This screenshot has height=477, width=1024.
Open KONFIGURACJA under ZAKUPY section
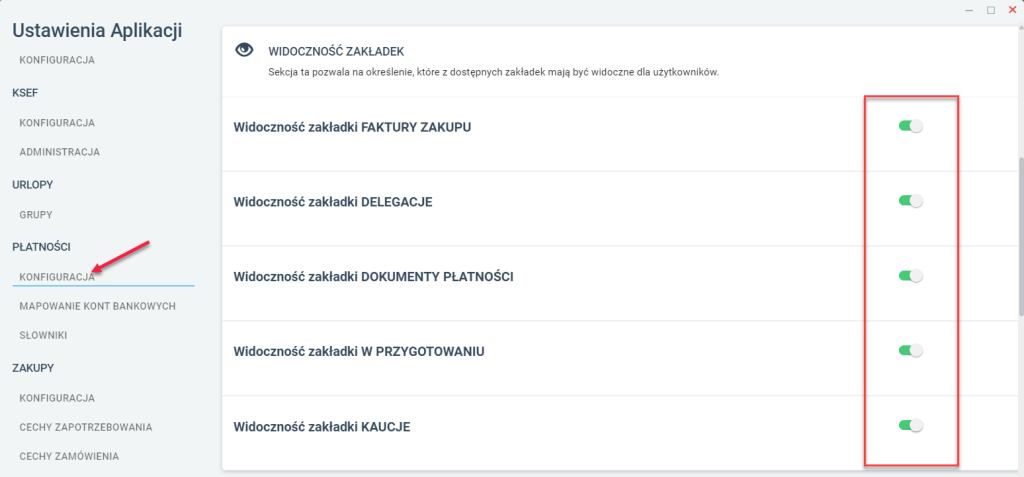pyautogui.click(x=57, y=398)
